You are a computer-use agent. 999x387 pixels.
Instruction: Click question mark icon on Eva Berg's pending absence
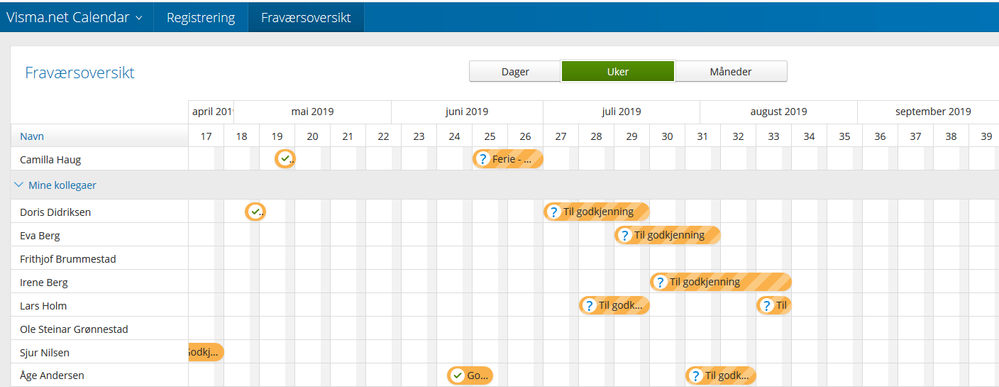(x=625, y=235)
